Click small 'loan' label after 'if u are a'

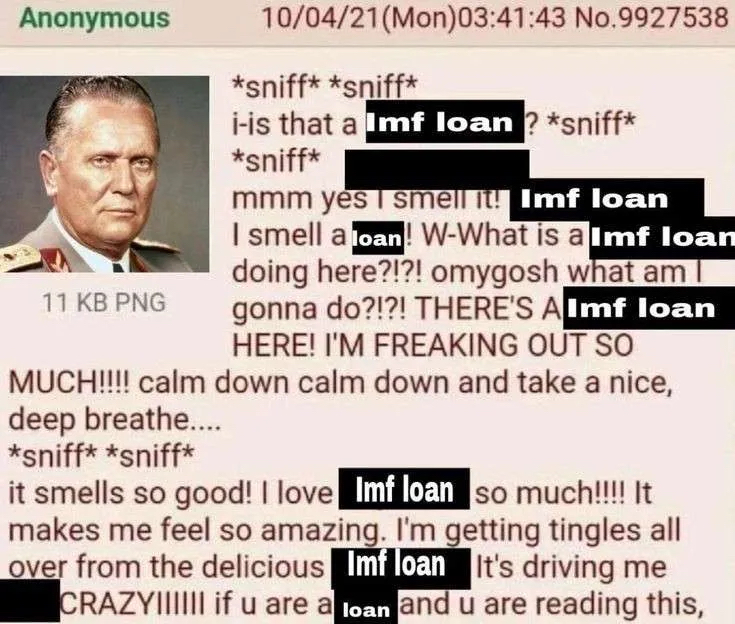click(366, 608)
